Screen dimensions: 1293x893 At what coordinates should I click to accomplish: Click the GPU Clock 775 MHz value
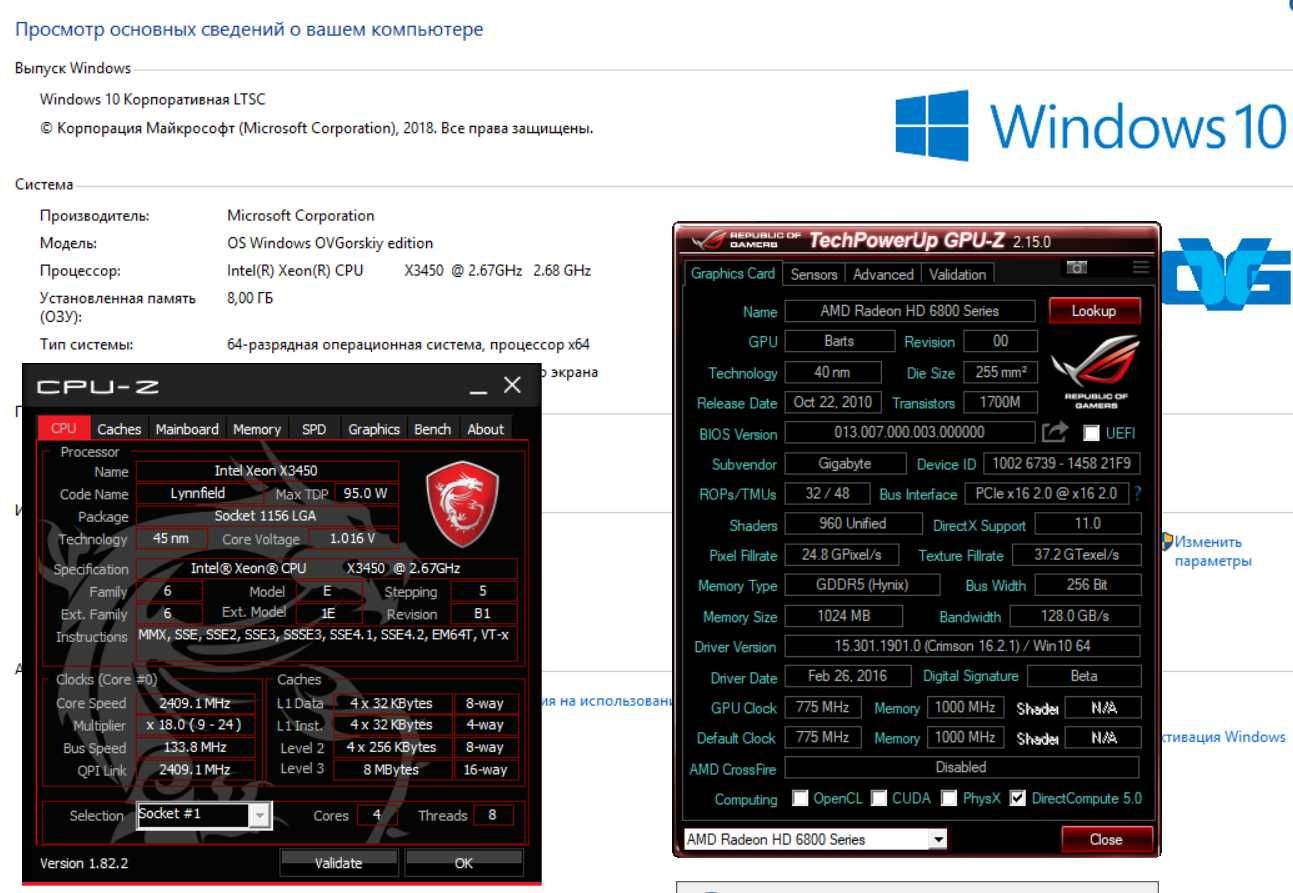(x=823, y=707)
